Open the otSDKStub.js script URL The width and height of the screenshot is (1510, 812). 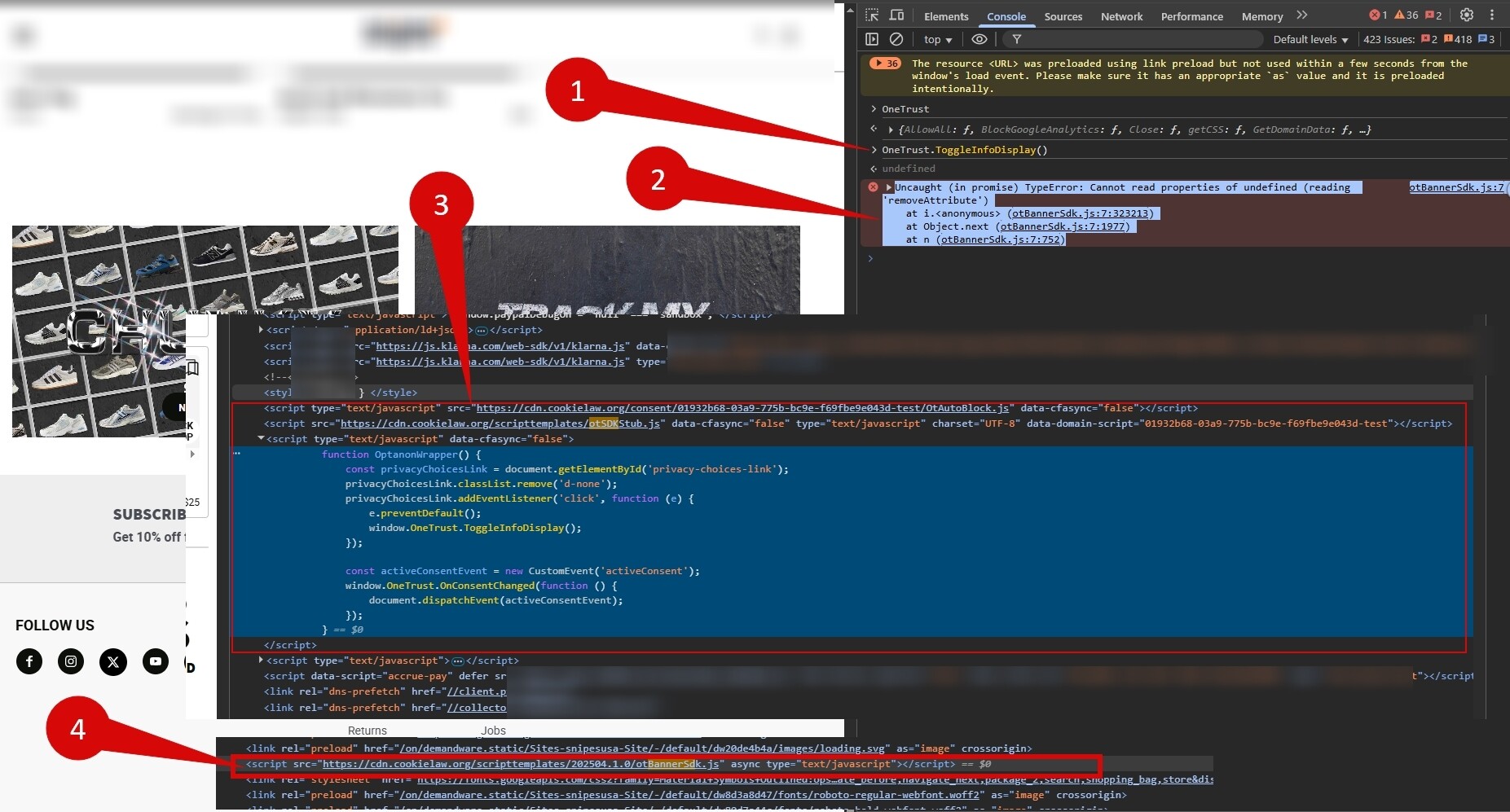tap(500, 424)
